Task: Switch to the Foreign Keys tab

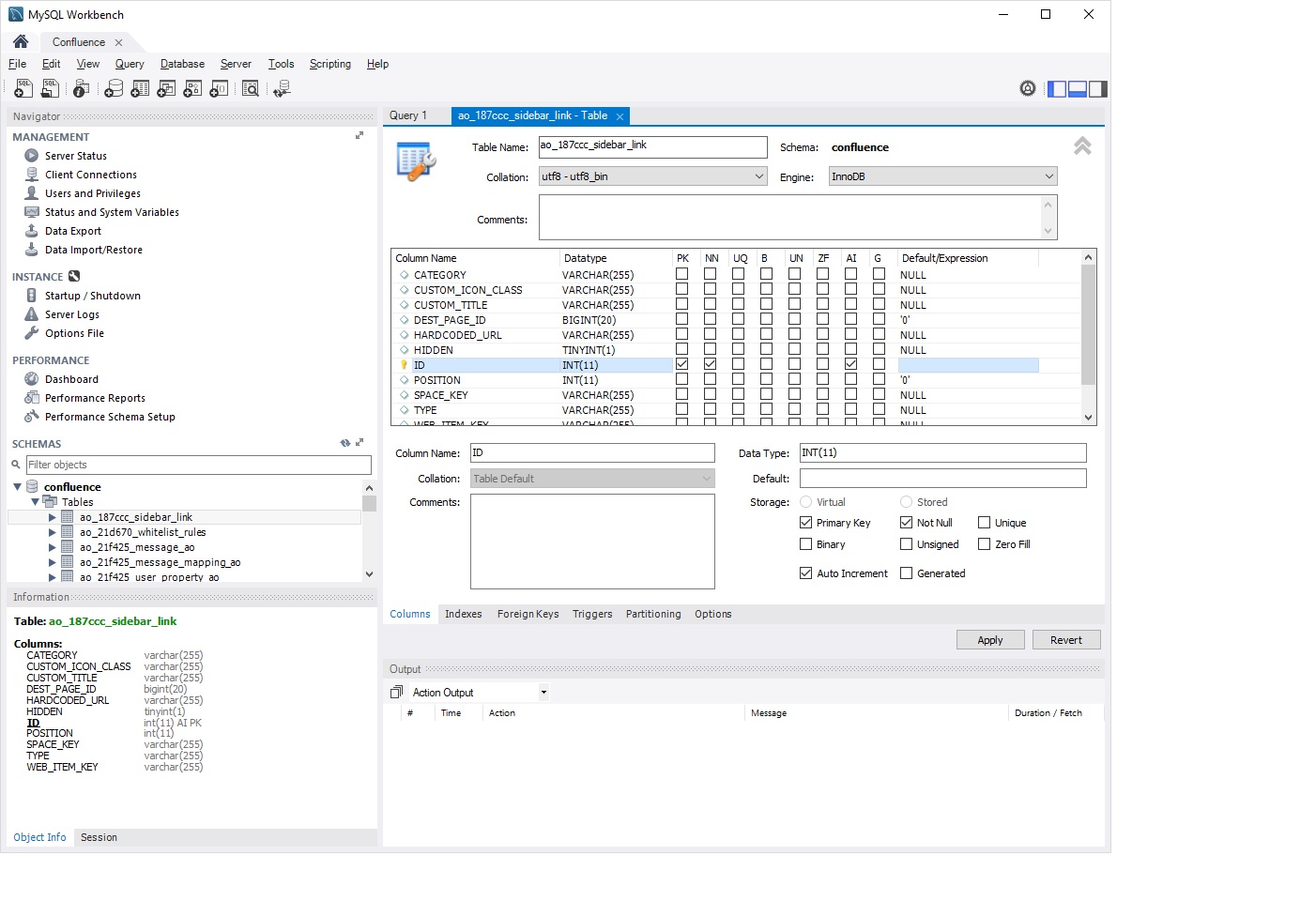Action: tap(528, 614)
